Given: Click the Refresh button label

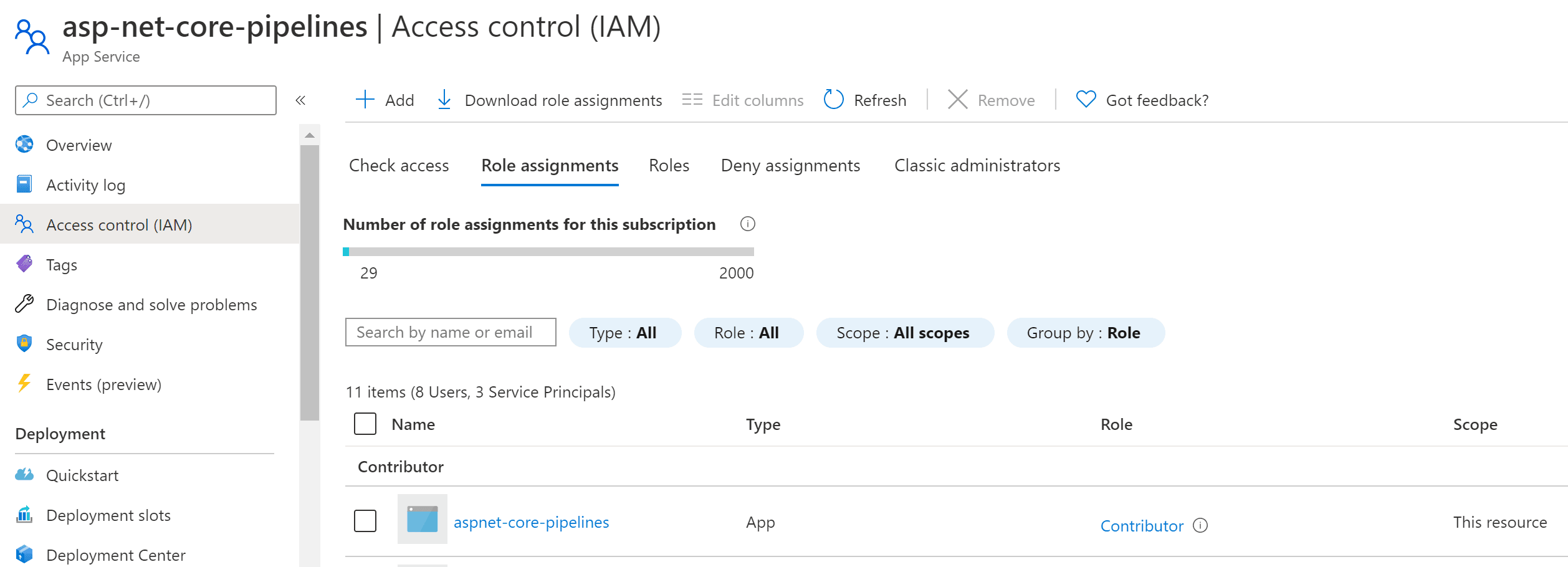Looking at the screenshot, I should (x=880, y=100).
